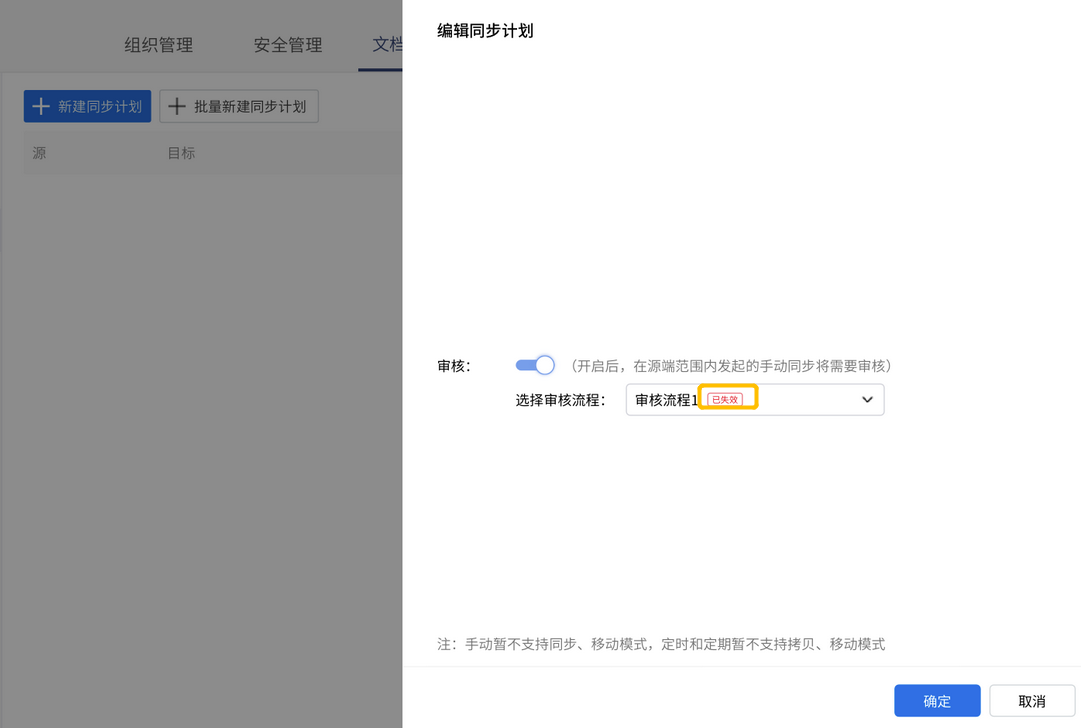
Task: Click the 选择审核流程: label
Action: (x=560, y=401)
